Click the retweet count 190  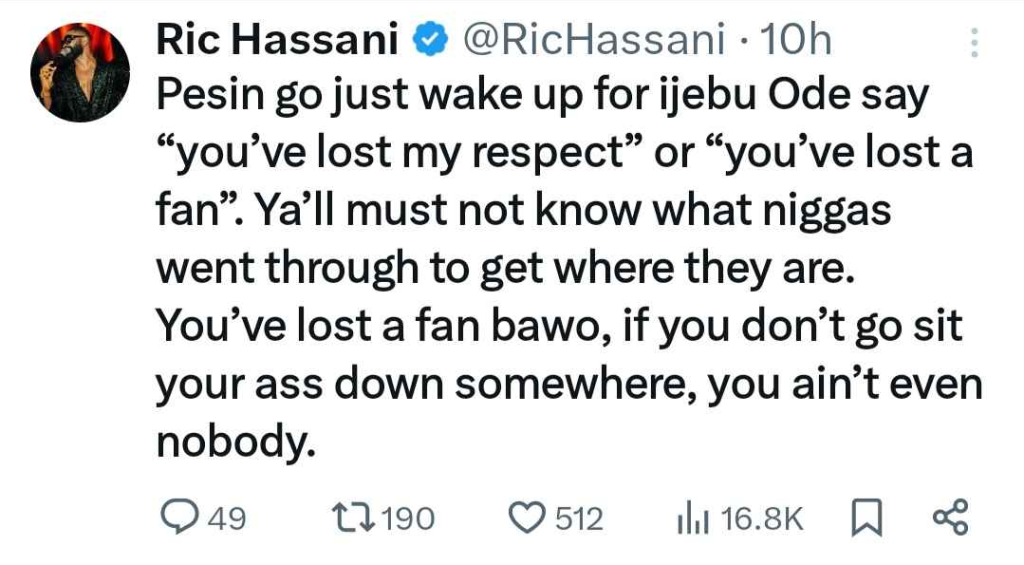[409, 518]
